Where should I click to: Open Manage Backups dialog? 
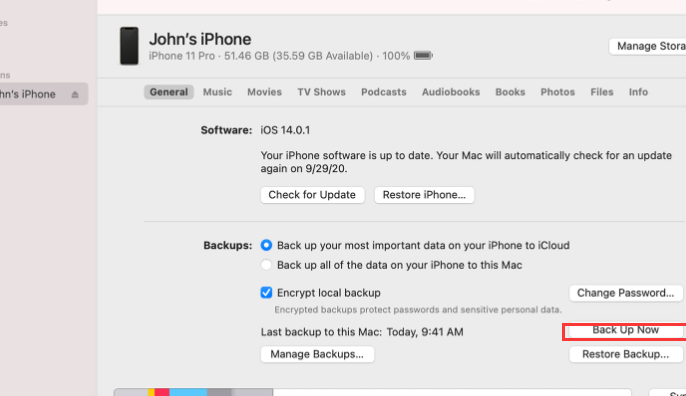[317, 354]
